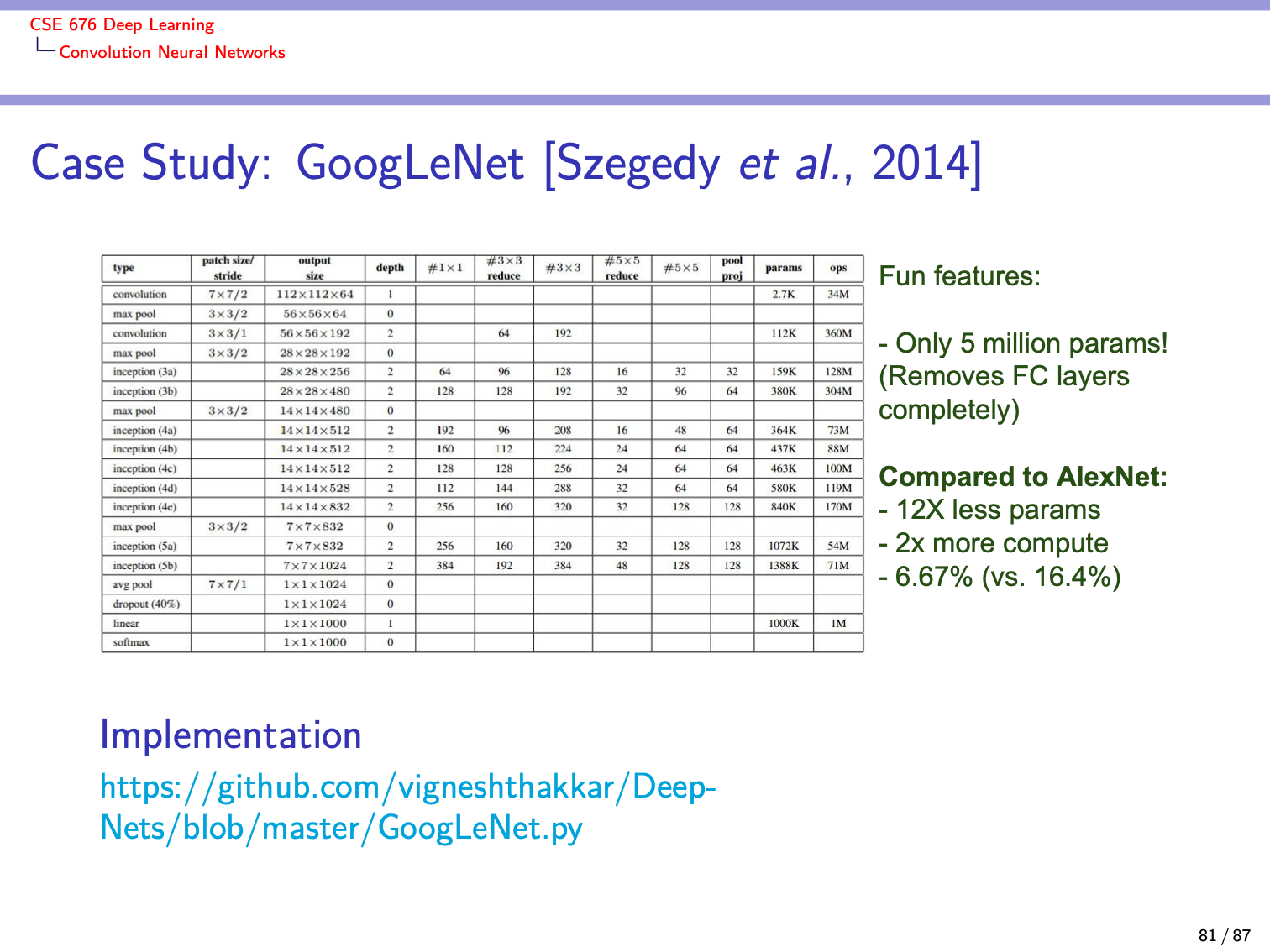
Task: Click output size cell '56×56×192'
Action: [x=315, y=333]
